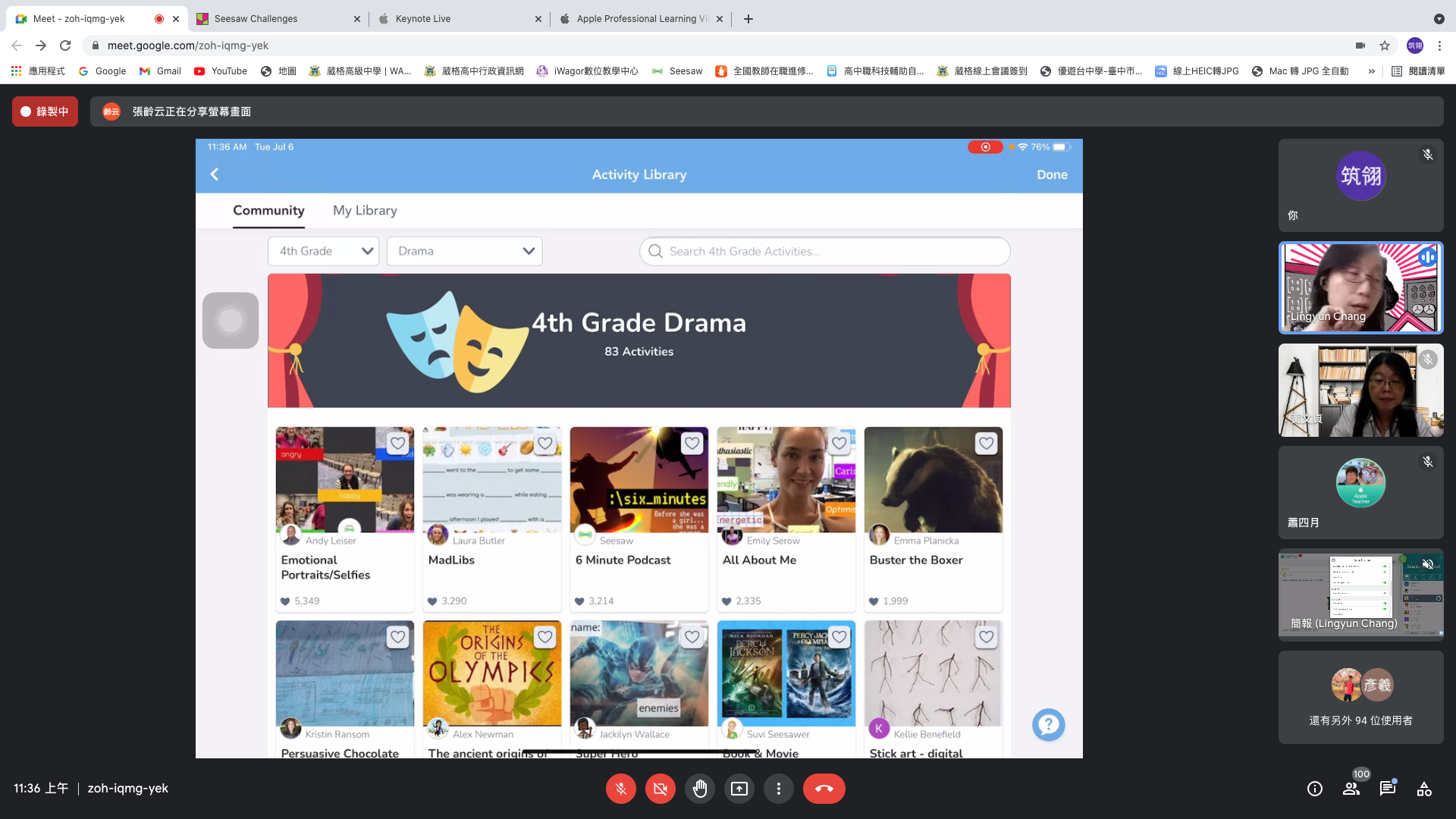
Task: Open the chat messages panel
Action: [x=1388, y=789]
